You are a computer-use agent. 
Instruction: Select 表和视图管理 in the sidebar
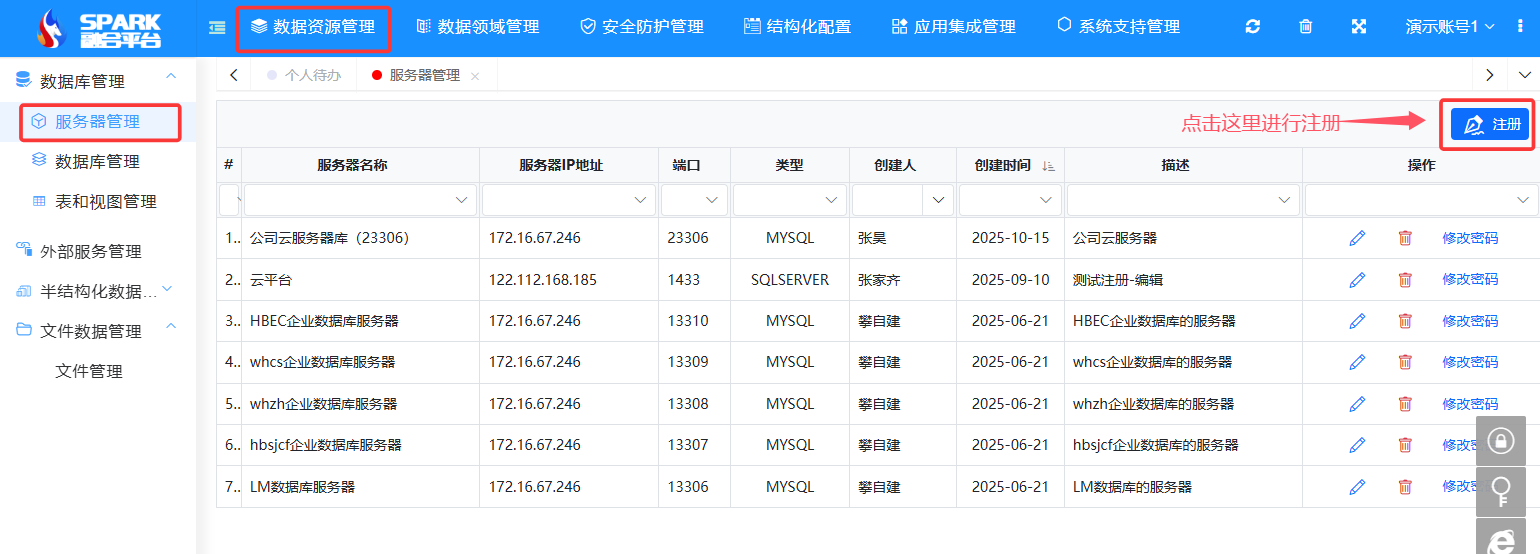point(105,201)
